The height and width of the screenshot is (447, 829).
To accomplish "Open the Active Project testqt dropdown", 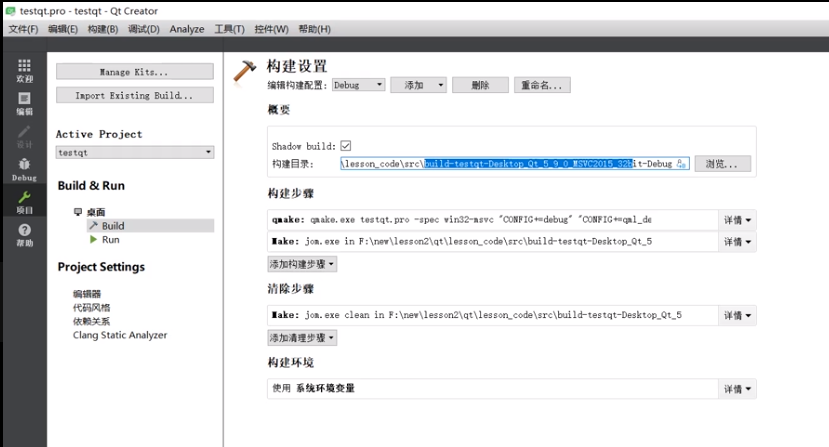I will click(135, 152).
